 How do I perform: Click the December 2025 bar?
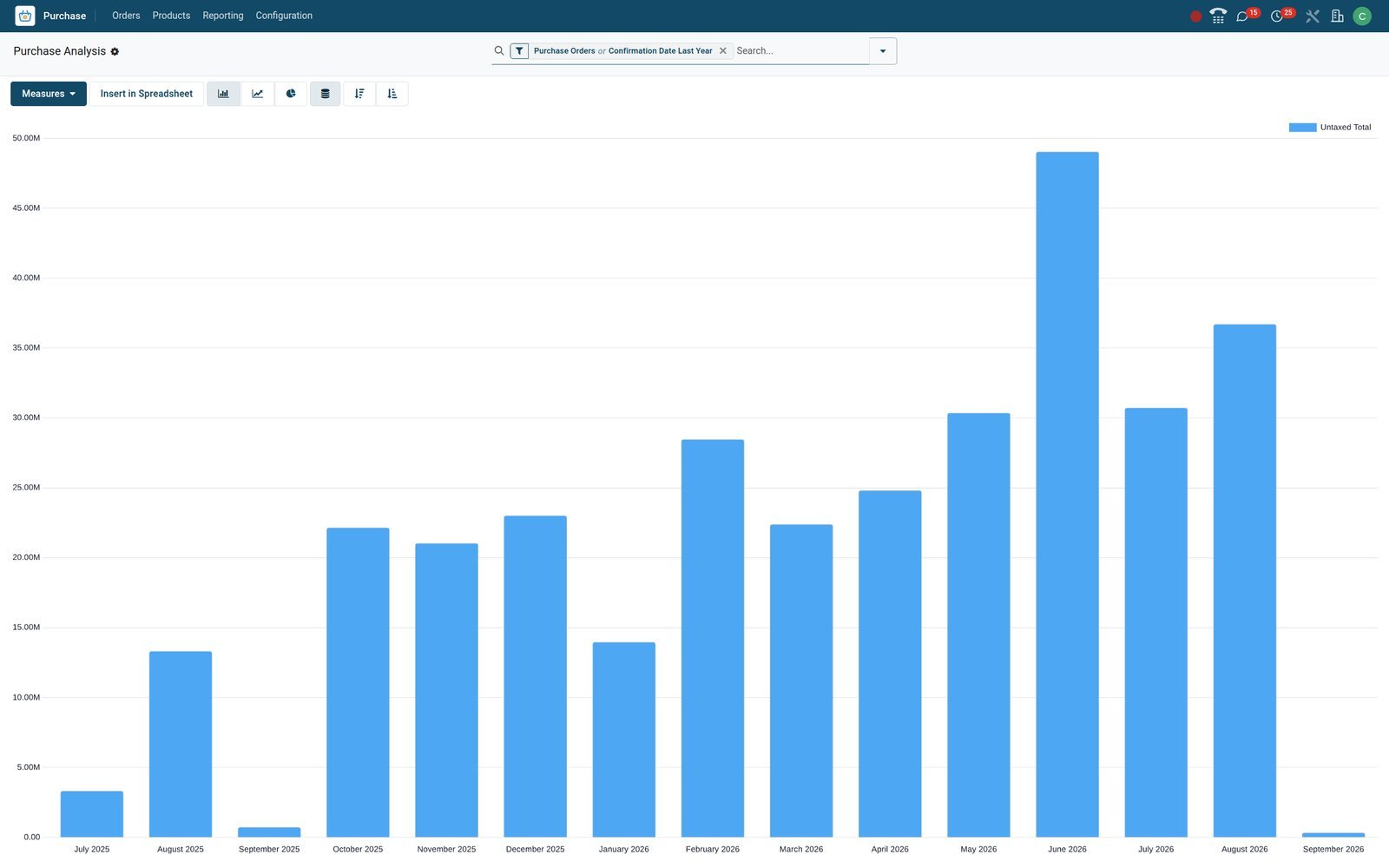[536, 677]
